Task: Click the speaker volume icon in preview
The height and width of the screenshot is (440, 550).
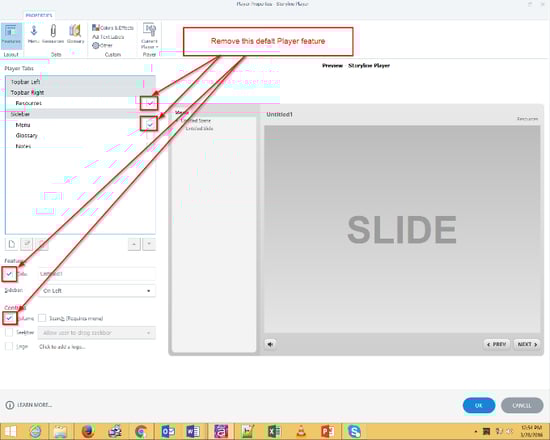Action: [x=270, y=344]
